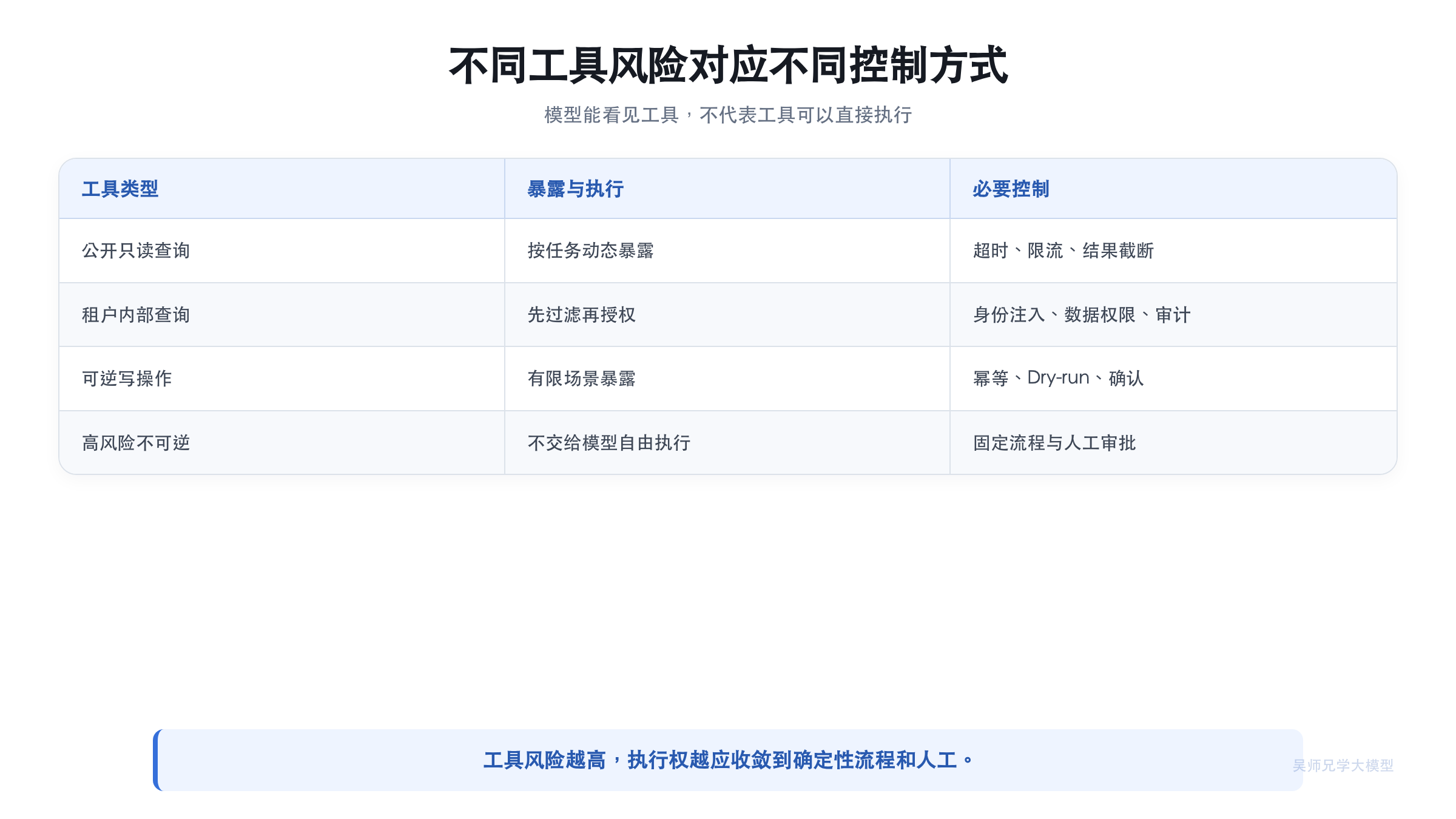1456x819 pixels.
Task: Click the summary callout 工具风险越高，执行权越应收敛到确定性流程和人工
Action: coord(728,760)
